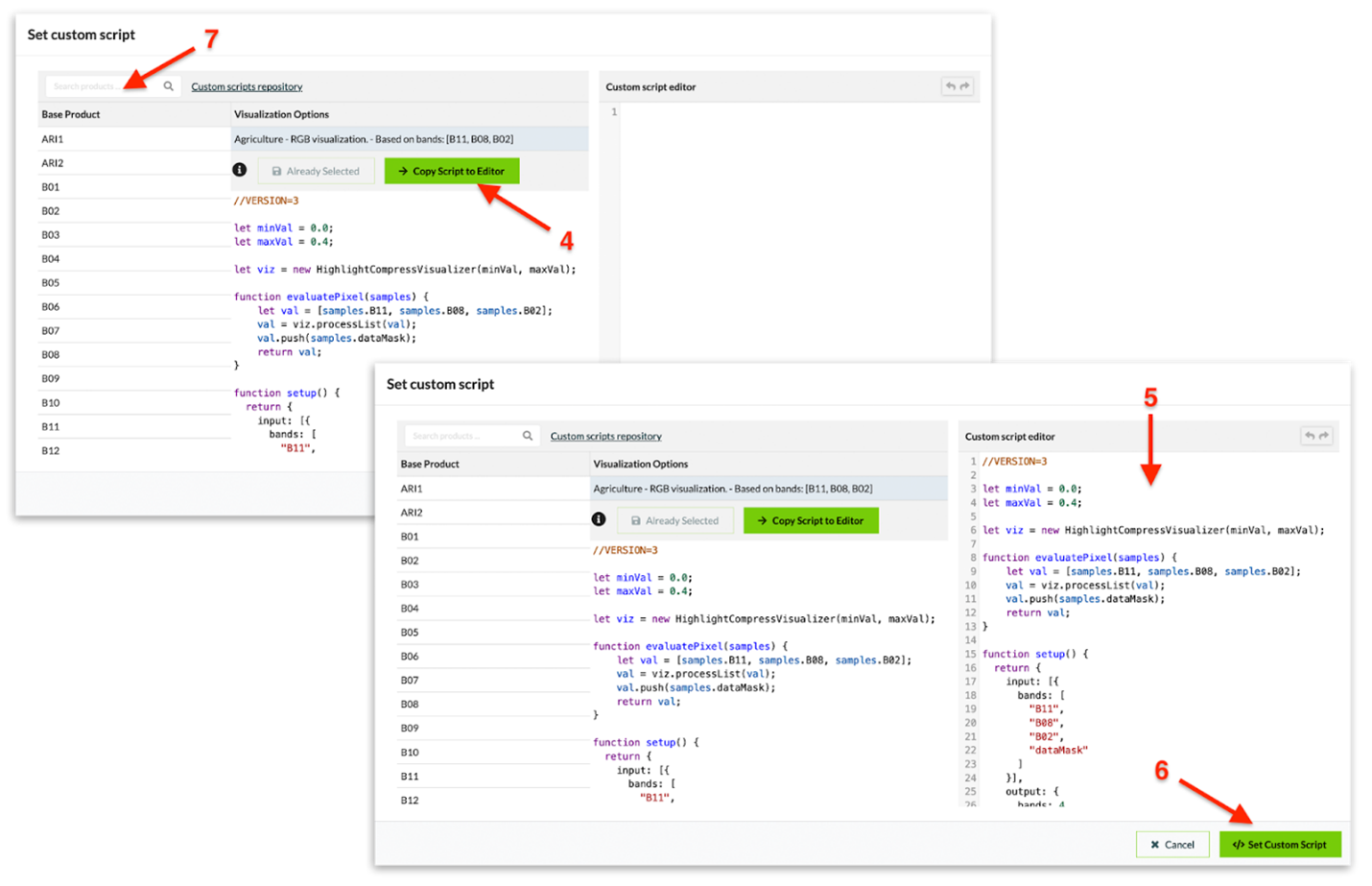This screenshot has height=886, width=1372.
Task: Cancel the custom script dialog
Action: point(1171,845)
